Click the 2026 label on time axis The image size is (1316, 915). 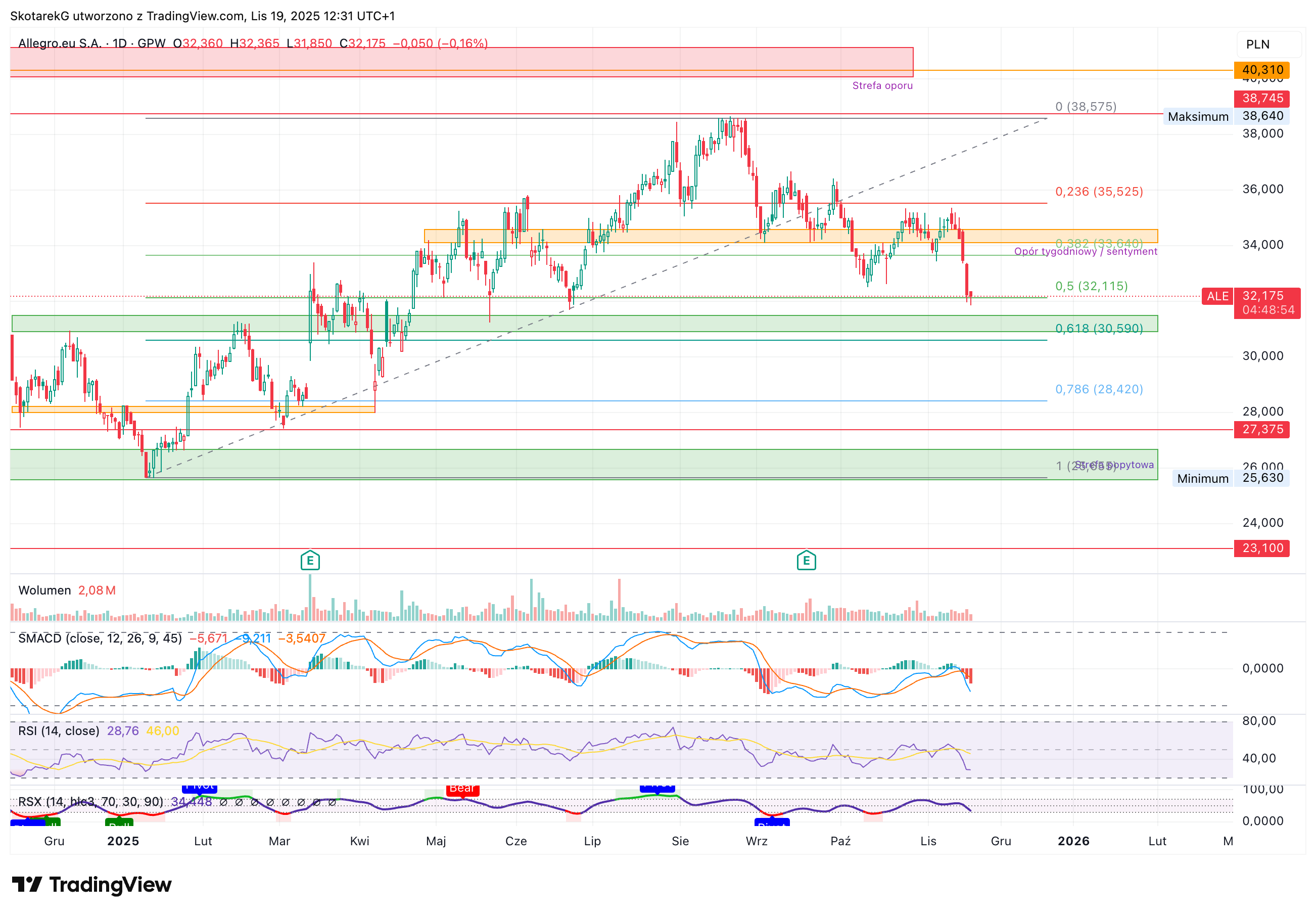(1073, 841)
